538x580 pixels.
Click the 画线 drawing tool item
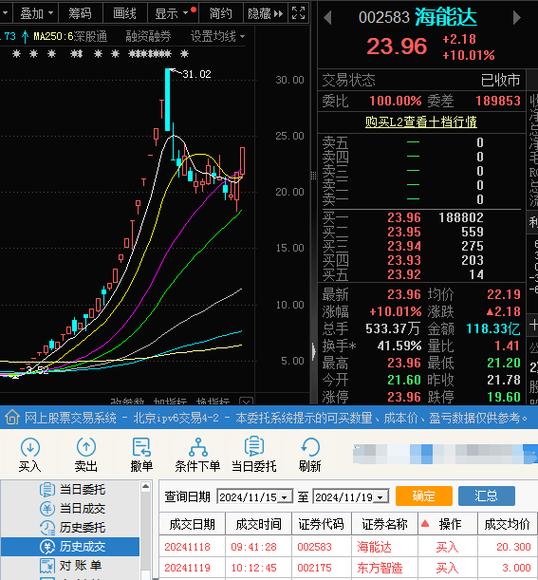click(x=125, y=14)
